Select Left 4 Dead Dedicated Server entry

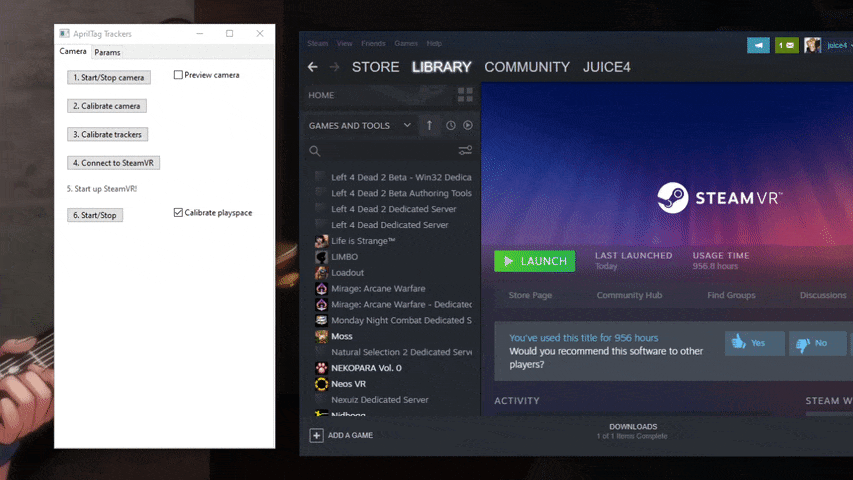[390, 225]
